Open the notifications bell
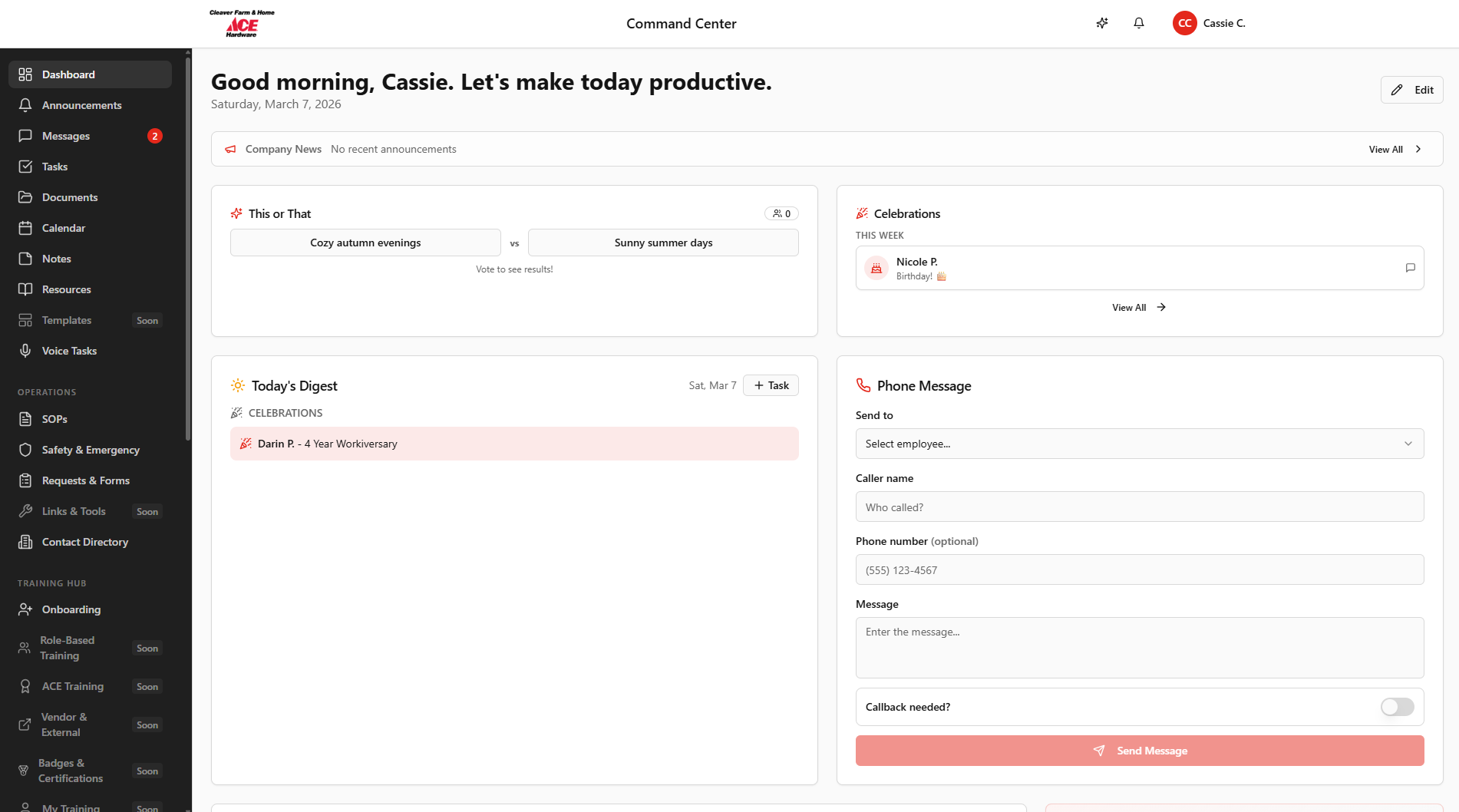1459x812 pixels. [1139, 23]
